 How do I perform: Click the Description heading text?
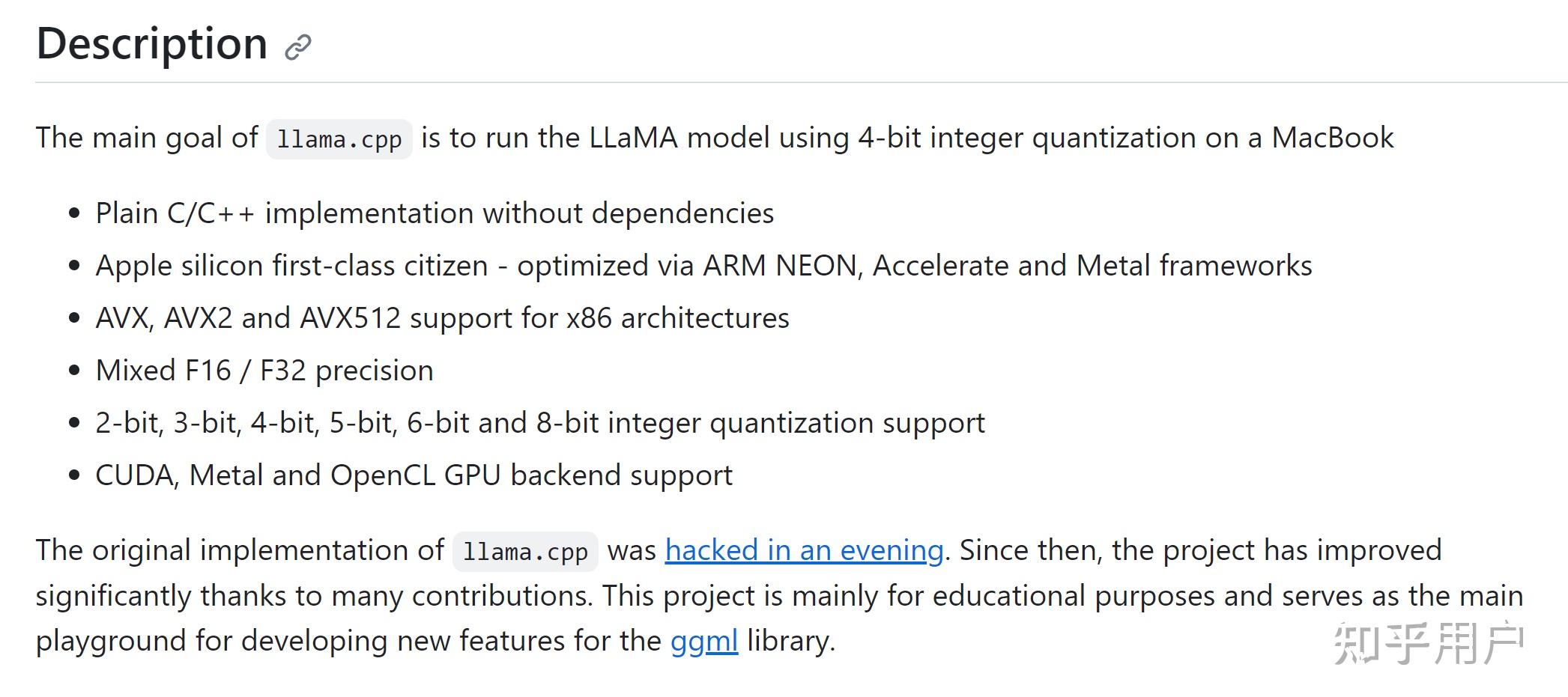pyautogui.click(x=152, y=43)
